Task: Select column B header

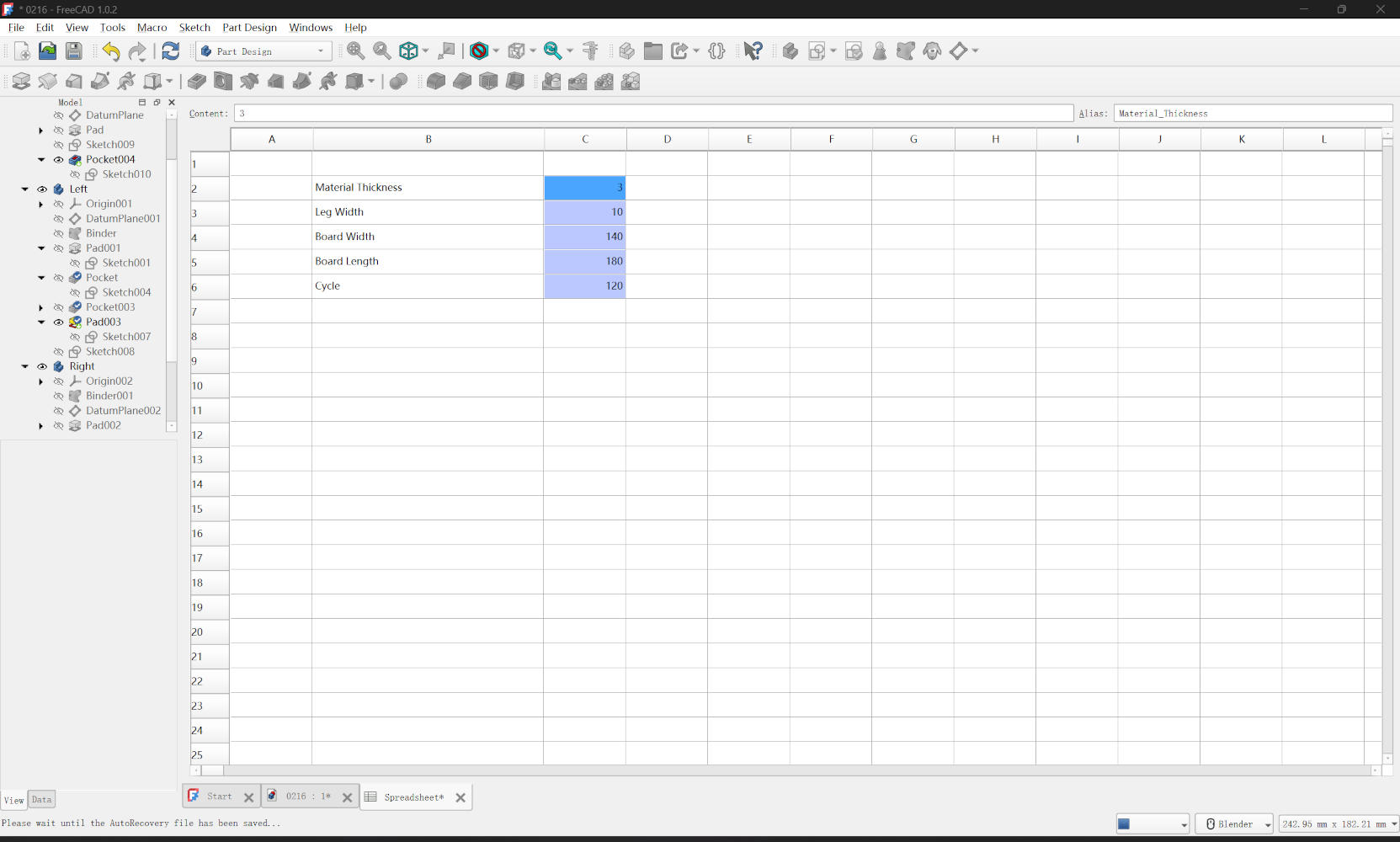Action: 429,140
